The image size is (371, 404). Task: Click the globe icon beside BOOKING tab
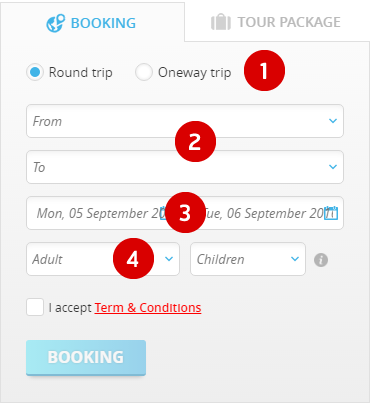click(55, 23)
